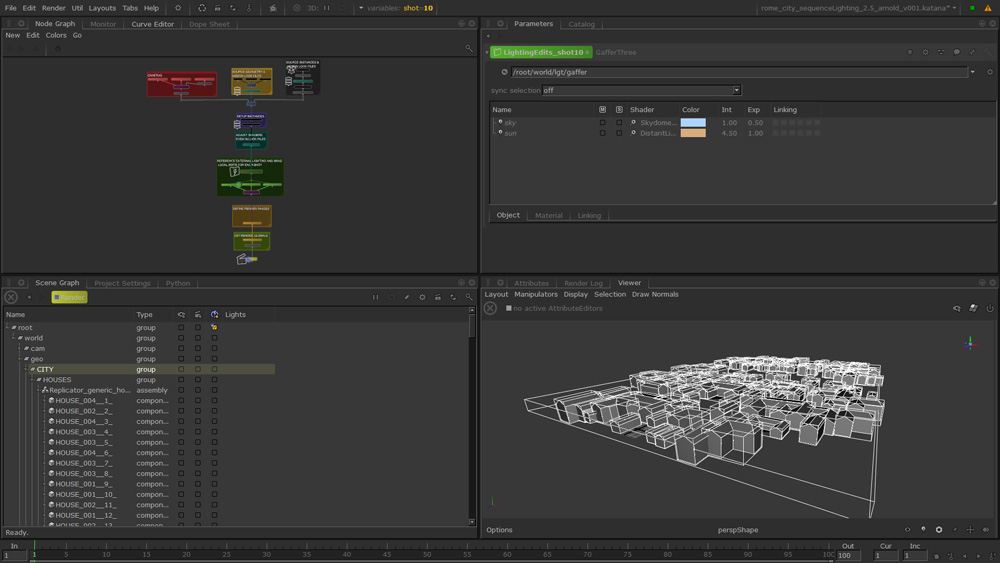1000x563 pixels.
Task: Toggle solo checkbox for sun light
Action: click(x=619, y=133)
